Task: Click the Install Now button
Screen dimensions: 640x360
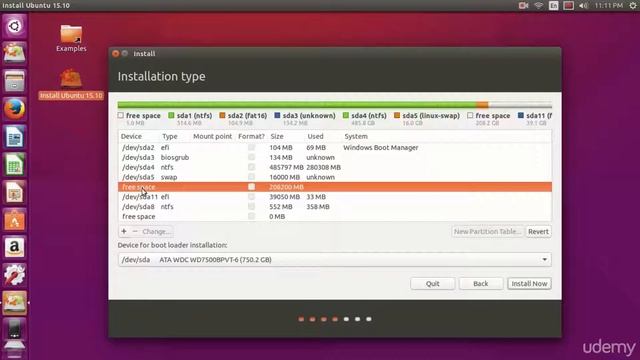Action: (x=529, y=284)
